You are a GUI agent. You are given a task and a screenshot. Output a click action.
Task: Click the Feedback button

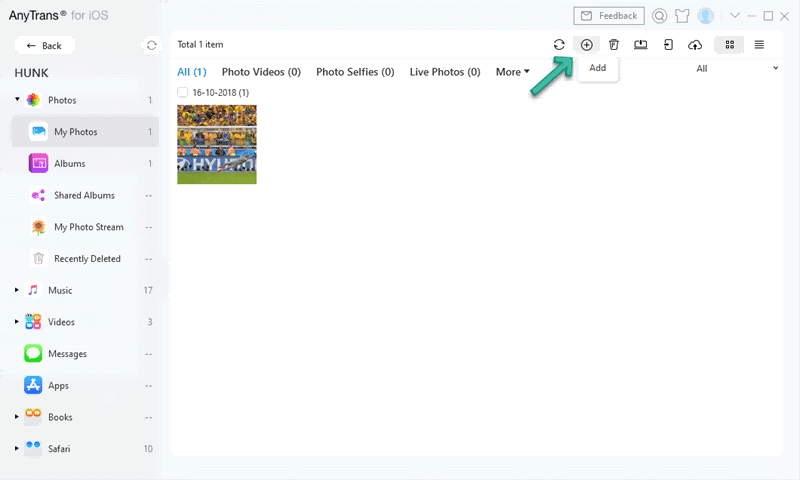click(609, 16)
